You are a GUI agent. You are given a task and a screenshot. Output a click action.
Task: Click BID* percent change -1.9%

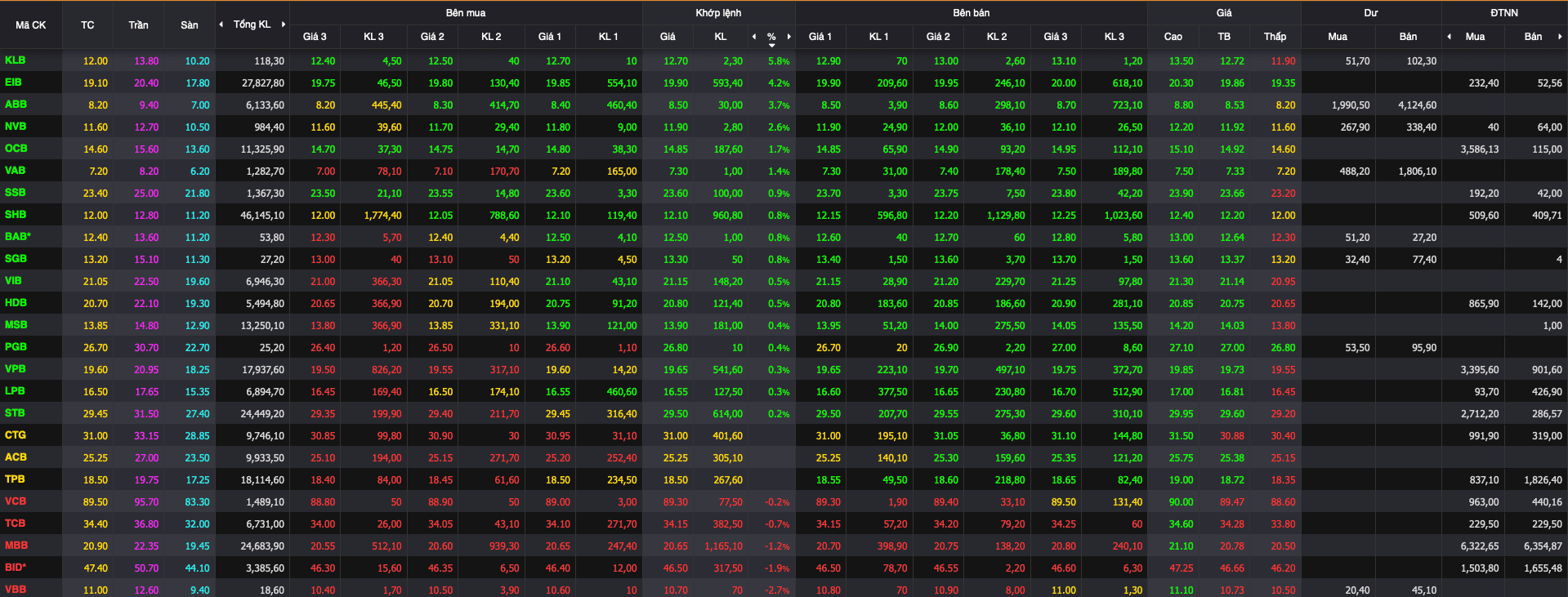tap(777, 568)
